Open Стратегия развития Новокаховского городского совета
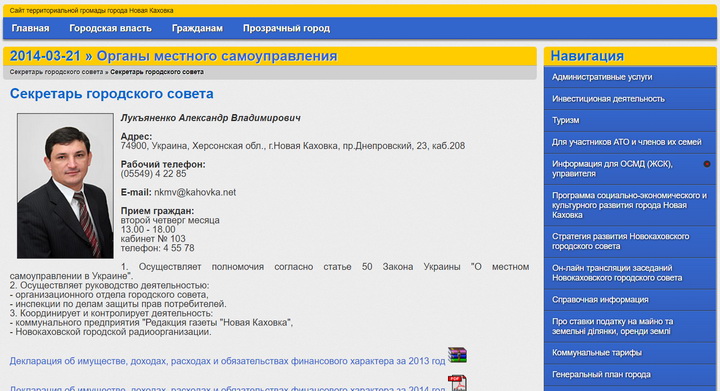The image size is (720, 391). point(630,241)
